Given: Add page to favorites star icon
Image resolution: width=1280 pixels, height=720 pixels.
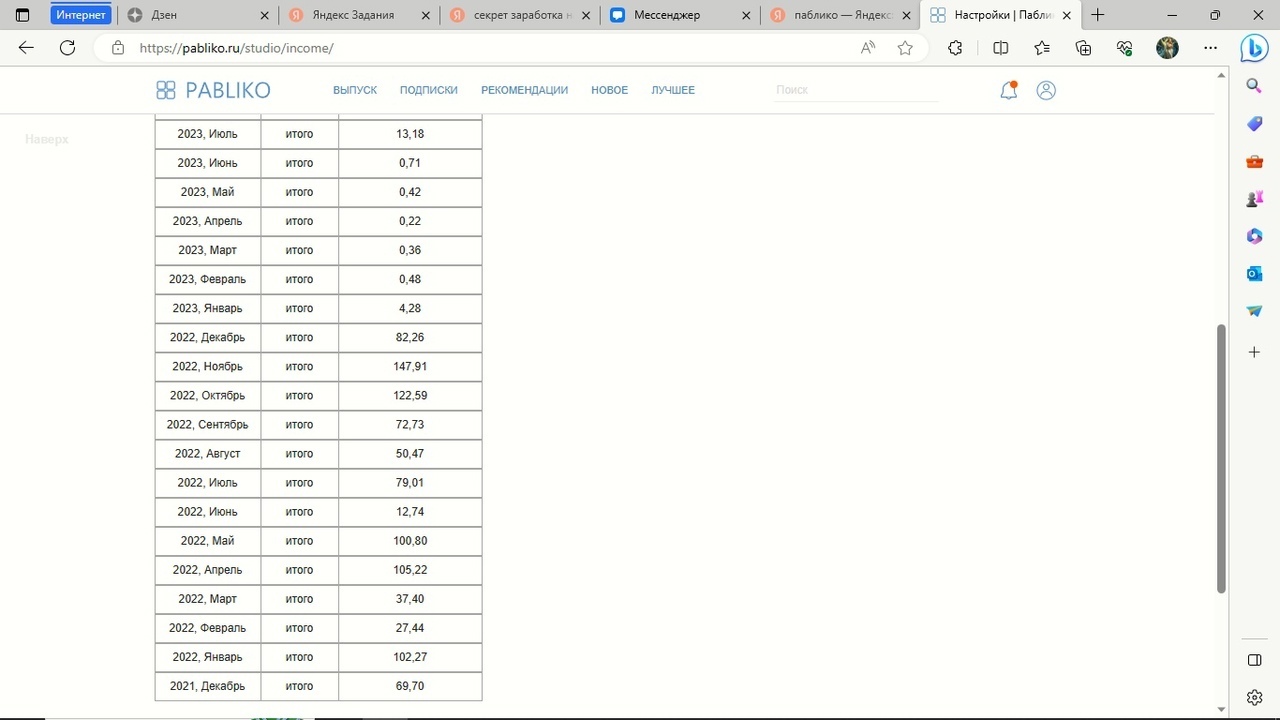Looking at the screenshot, I should click(x=905, y=48).
